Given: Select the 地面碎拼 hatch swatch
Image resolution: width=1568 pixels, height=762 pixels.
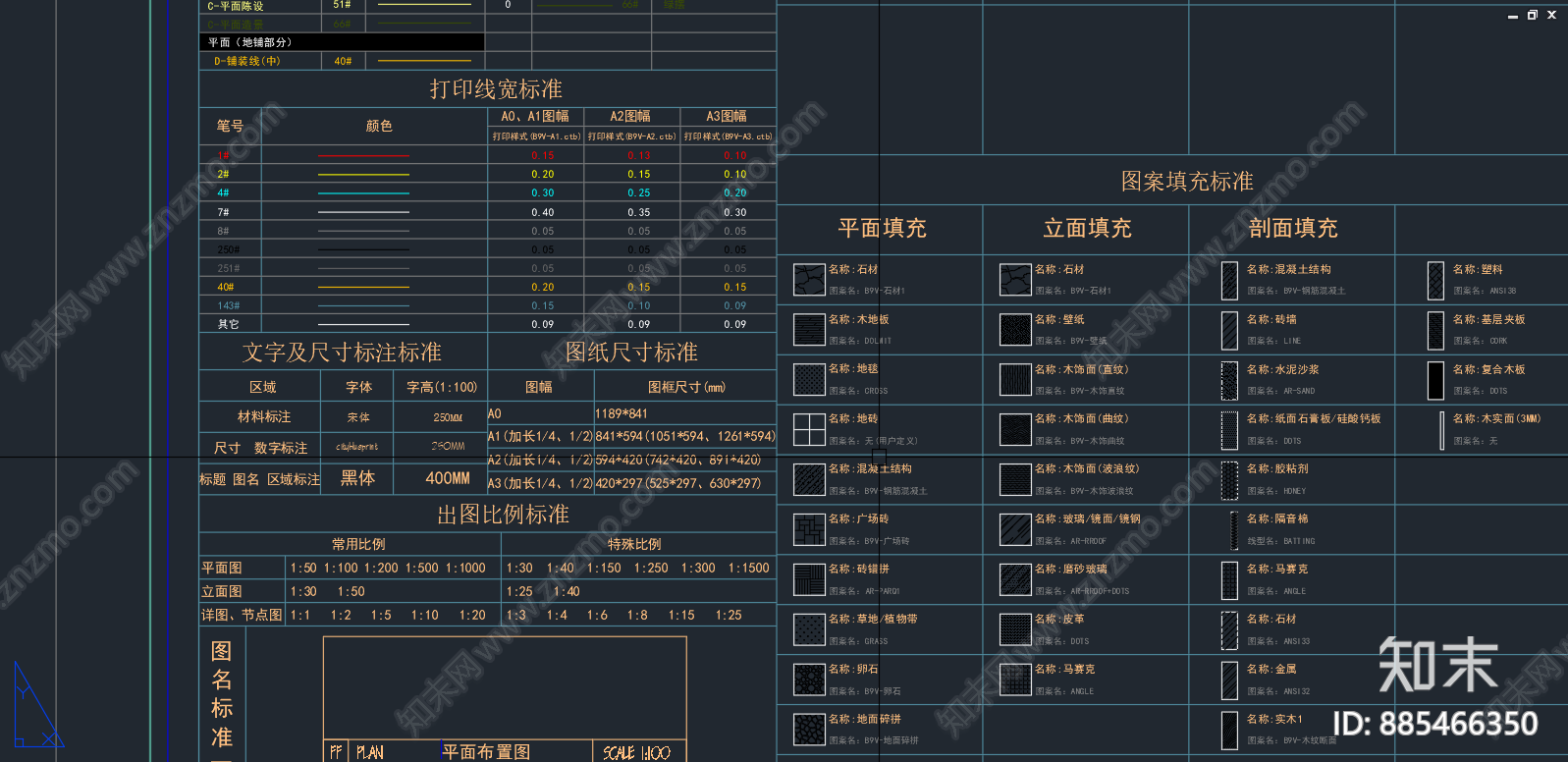Looking at the screenshot, I should [809, 731].
